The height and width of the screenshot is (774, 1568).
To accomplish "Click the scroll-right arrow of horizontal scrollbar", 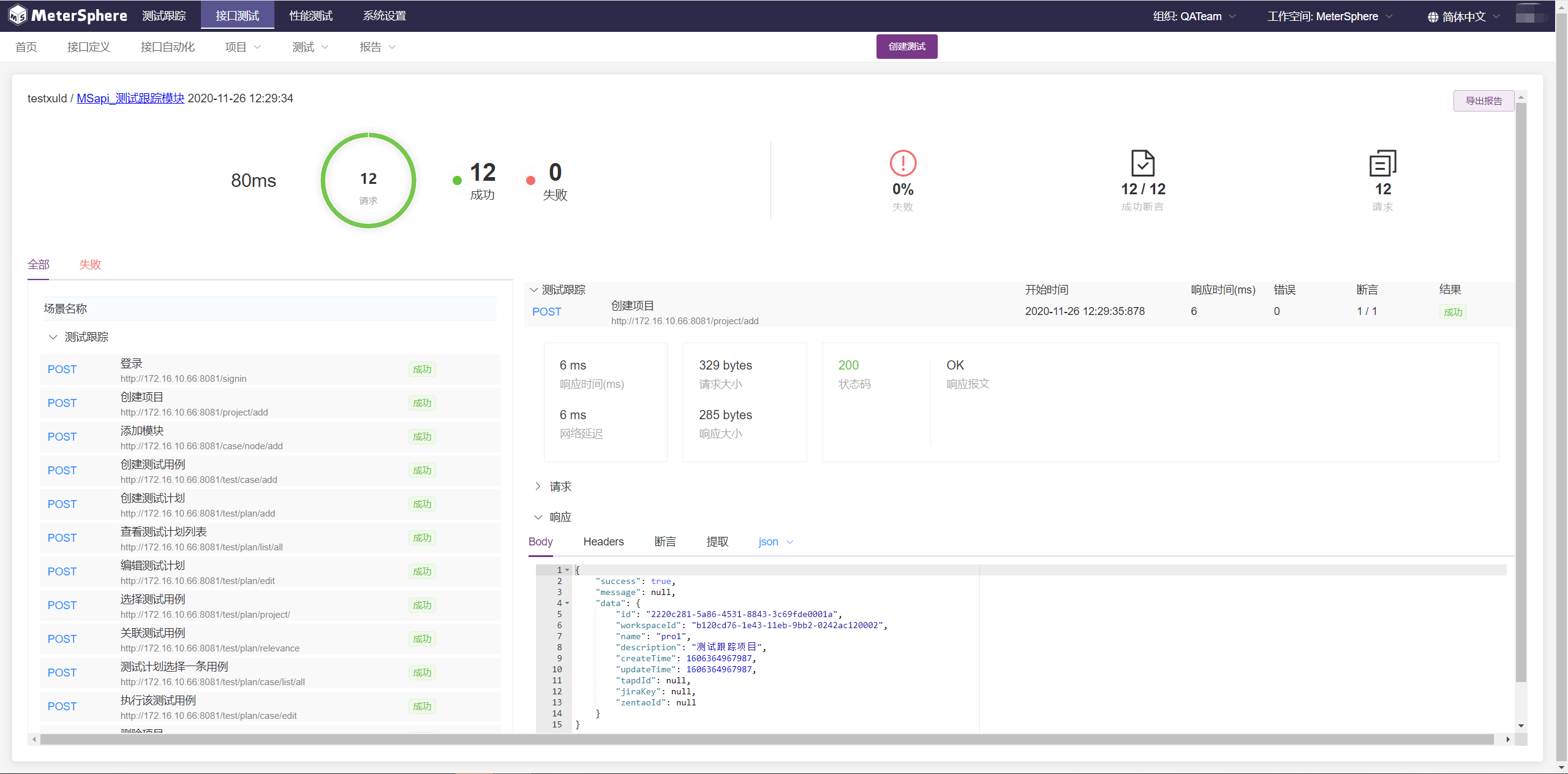I will (x=1507, y=740).
